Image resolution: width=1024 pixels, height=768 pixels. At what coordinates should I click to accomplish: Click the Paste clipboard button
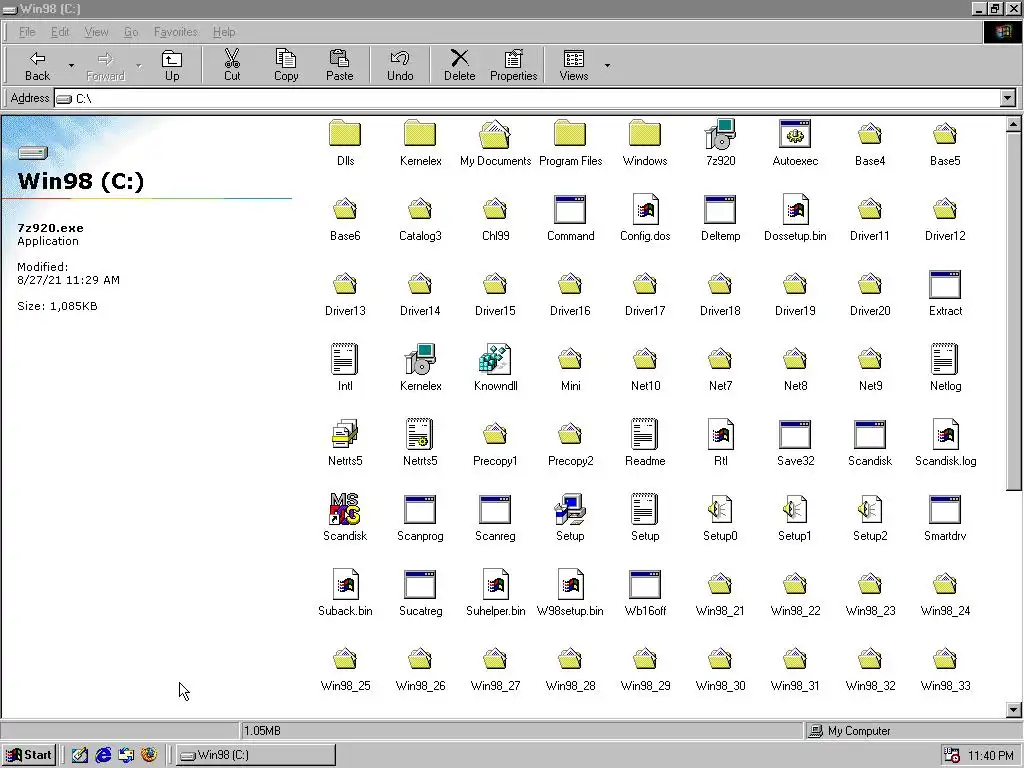(x=339, y=65)
